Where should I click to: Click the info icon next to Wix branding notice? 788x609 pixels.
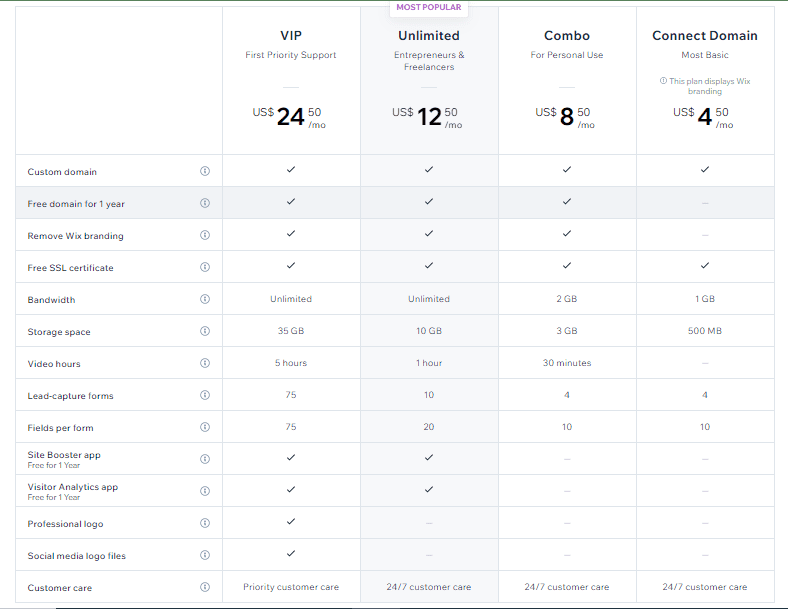pyautogui.click(x=663, y=81)
